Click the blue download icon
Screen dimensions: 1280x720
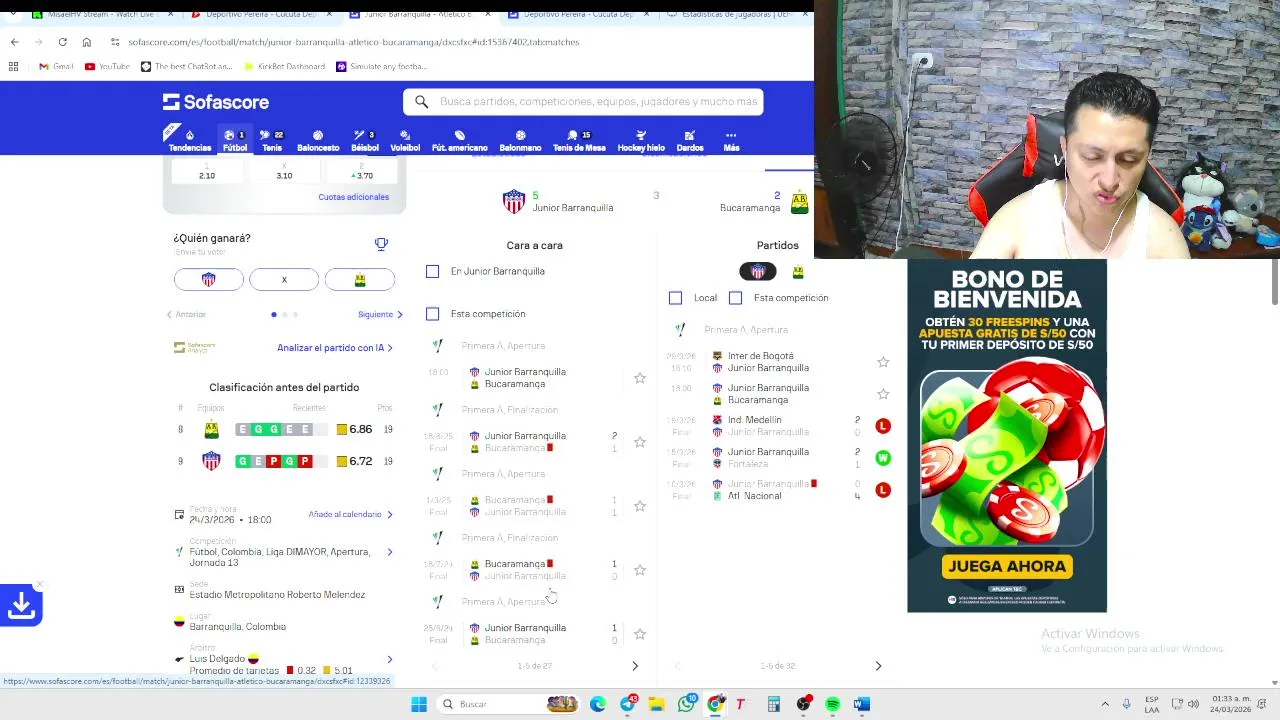[x=21, y=606]
